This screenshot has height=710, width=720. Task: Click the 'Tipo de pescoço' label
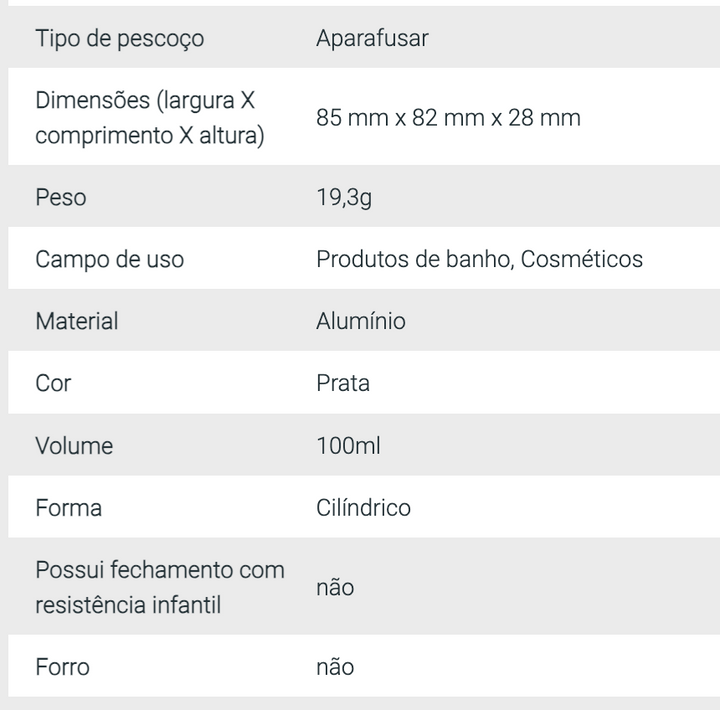pos(119,38)
